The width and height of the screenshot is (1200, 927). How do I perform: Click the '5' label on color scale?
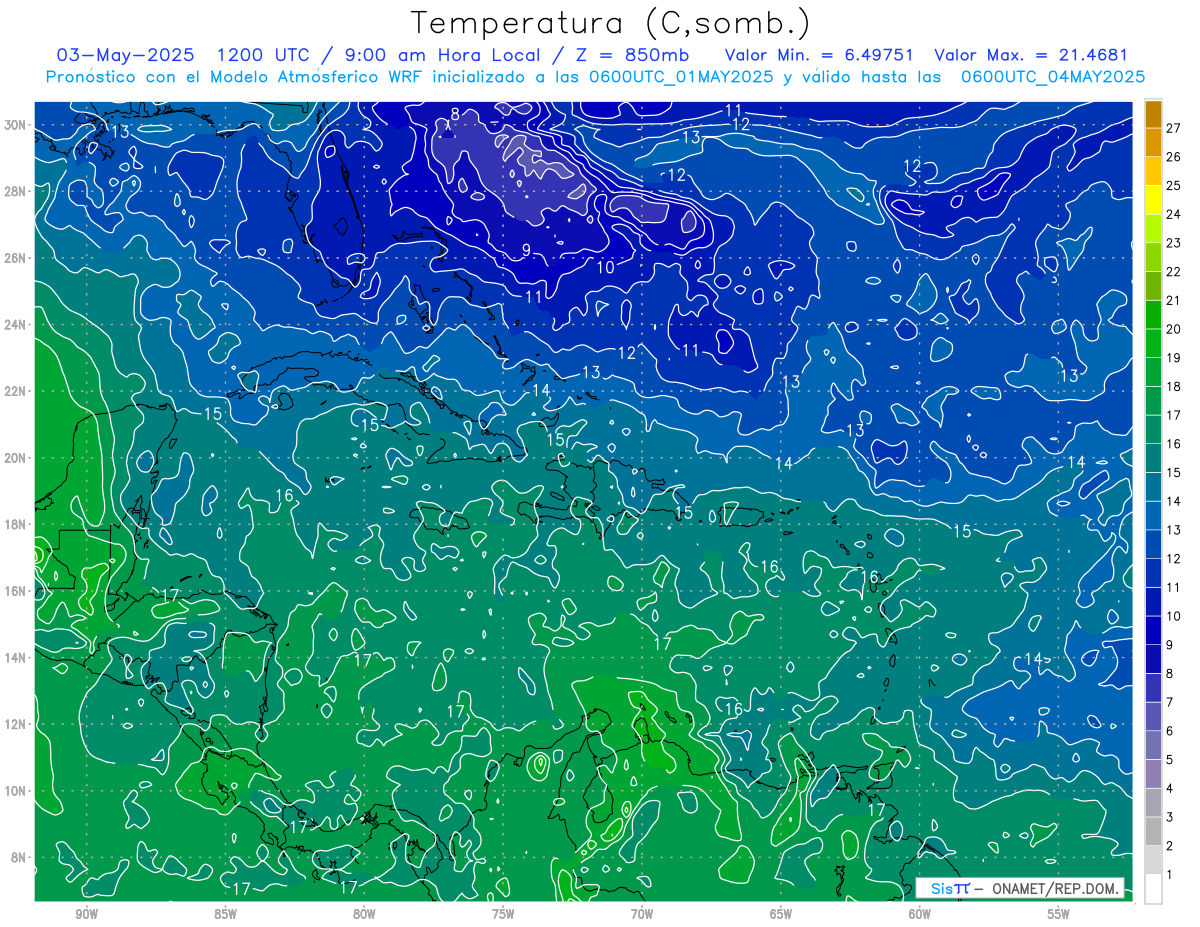[1170, 760]
